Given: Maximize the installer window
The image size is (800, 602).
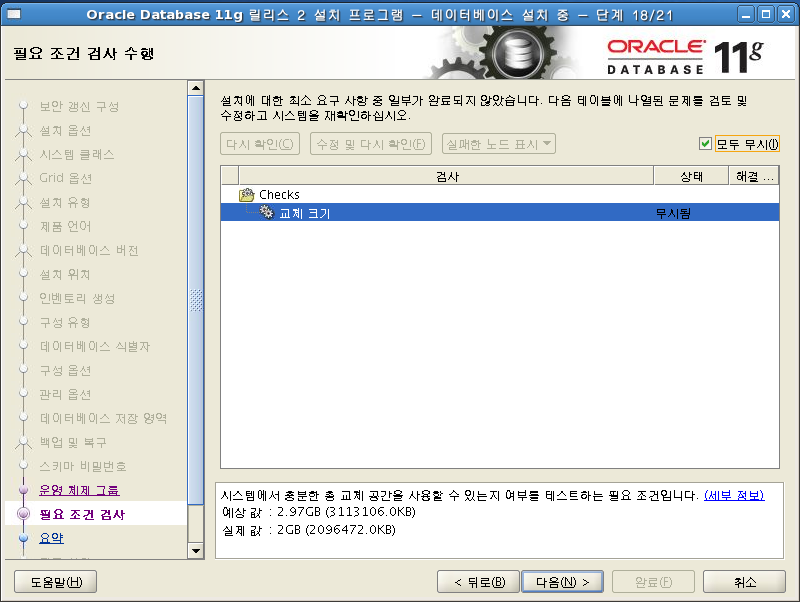Looking at the screenshot, I should (766, 14).
